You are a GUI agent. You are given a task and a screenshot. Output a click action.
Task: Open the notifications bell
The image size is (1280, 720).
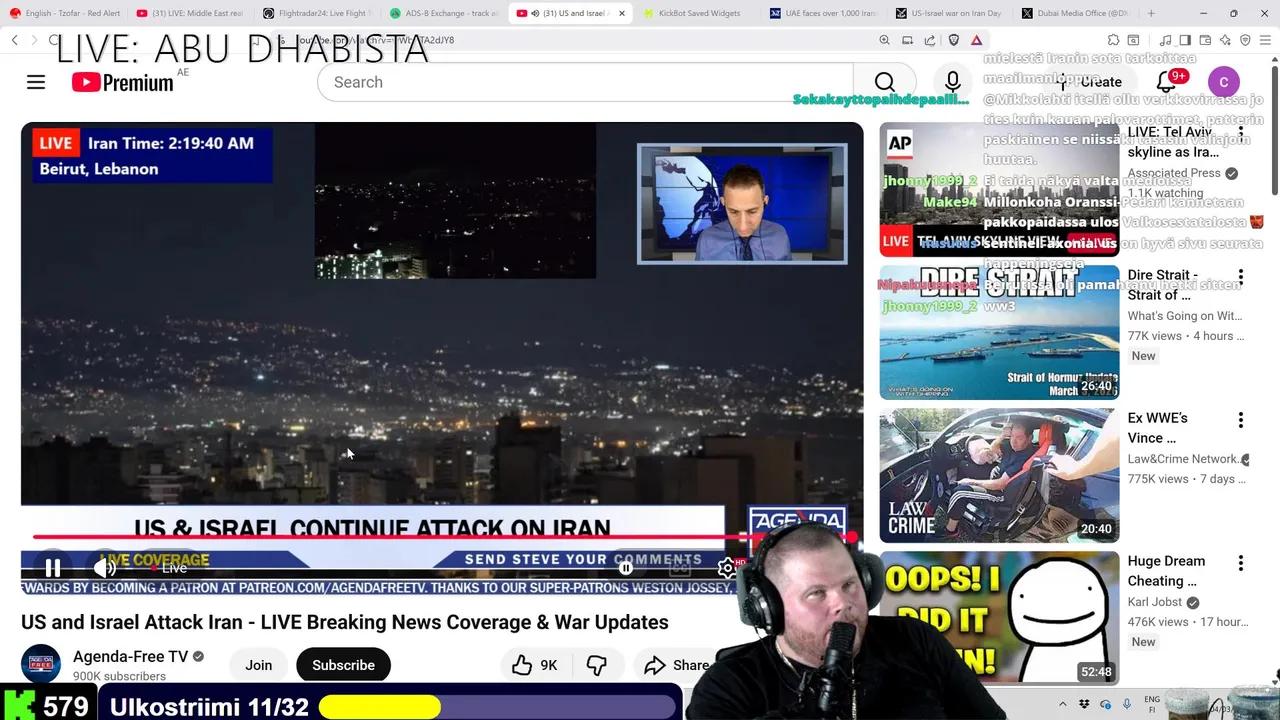click(x=1167, y=82)
